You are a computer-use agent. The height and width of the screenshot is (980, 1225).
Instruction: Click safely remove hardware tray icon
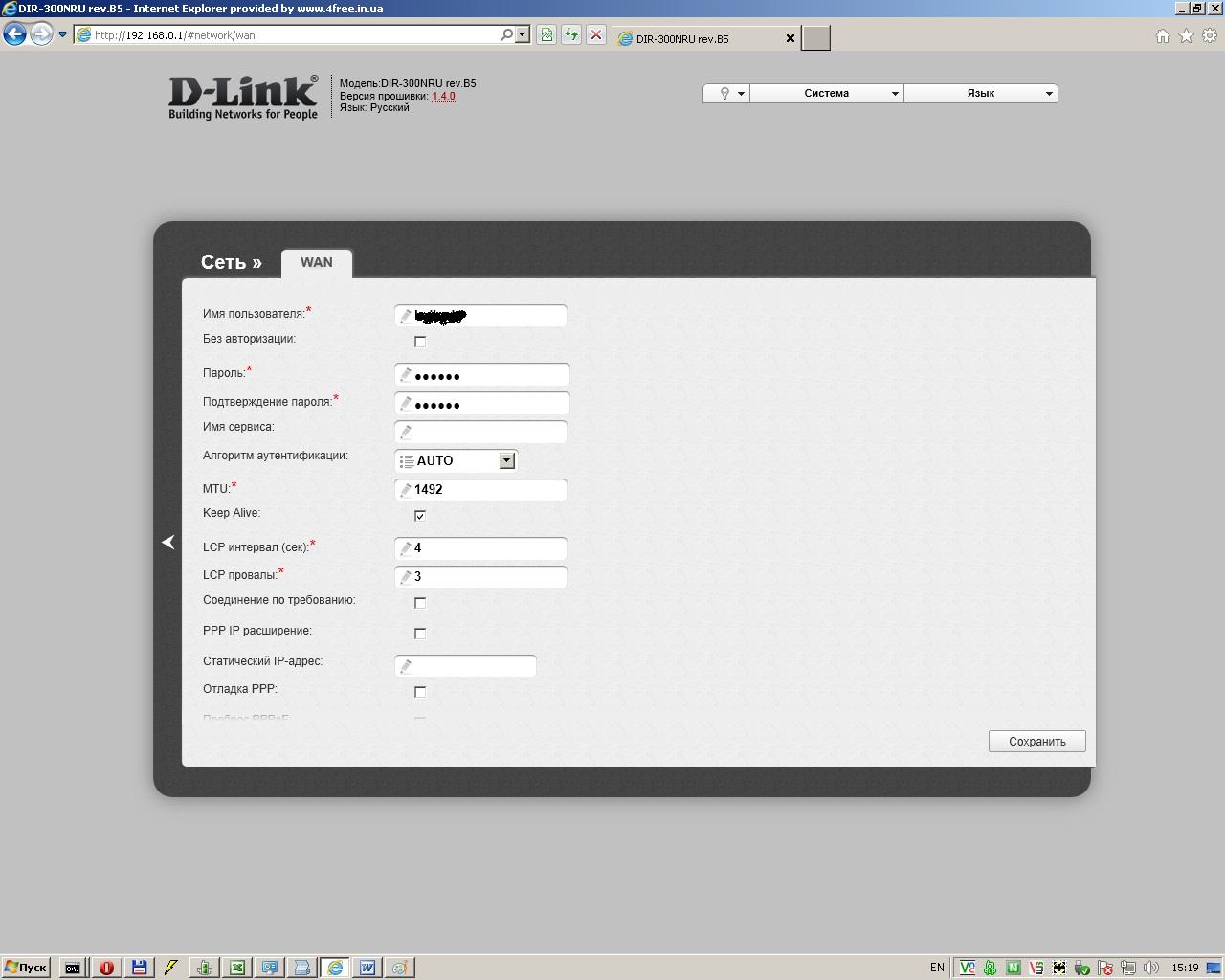1082,968
